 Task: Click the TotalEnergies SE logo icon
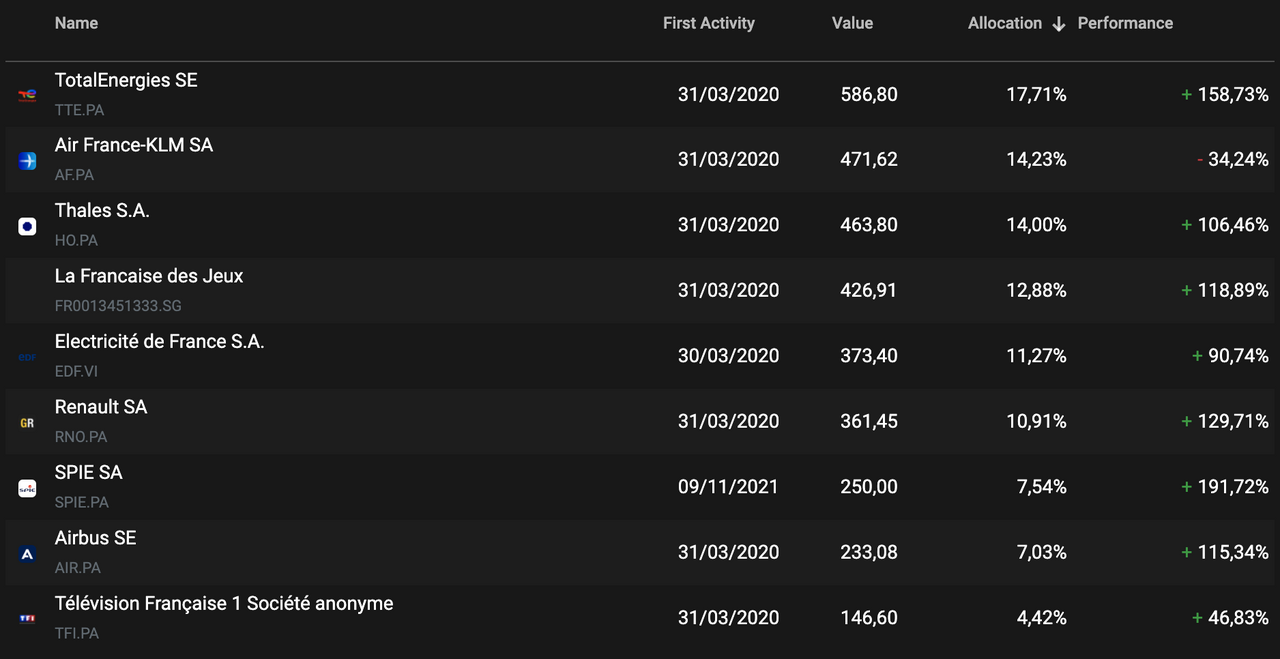(x=27, y=95)
